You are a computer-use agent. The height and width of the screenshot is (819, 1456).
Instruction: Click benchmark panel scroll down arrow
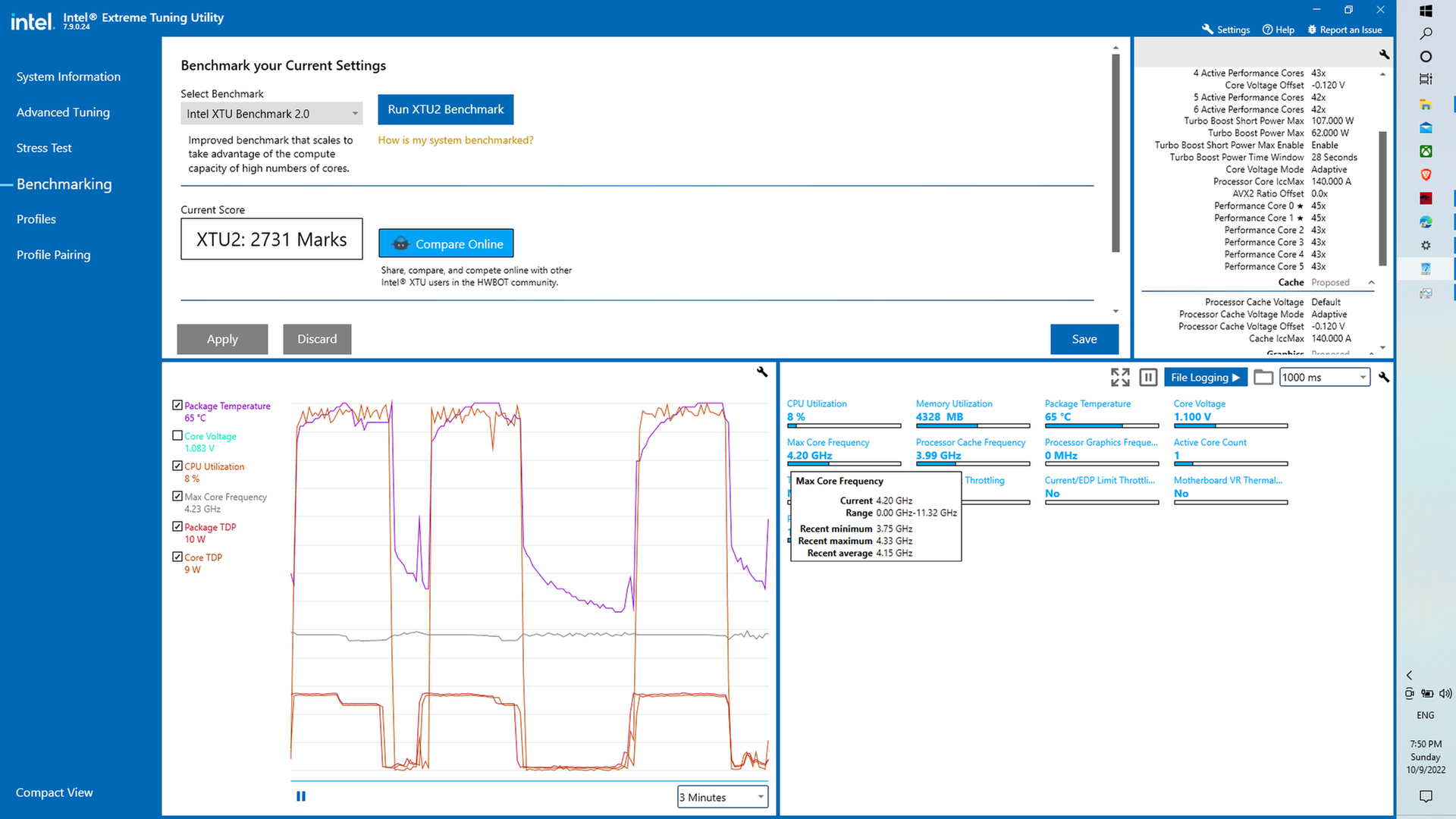tap(1116, 312)
